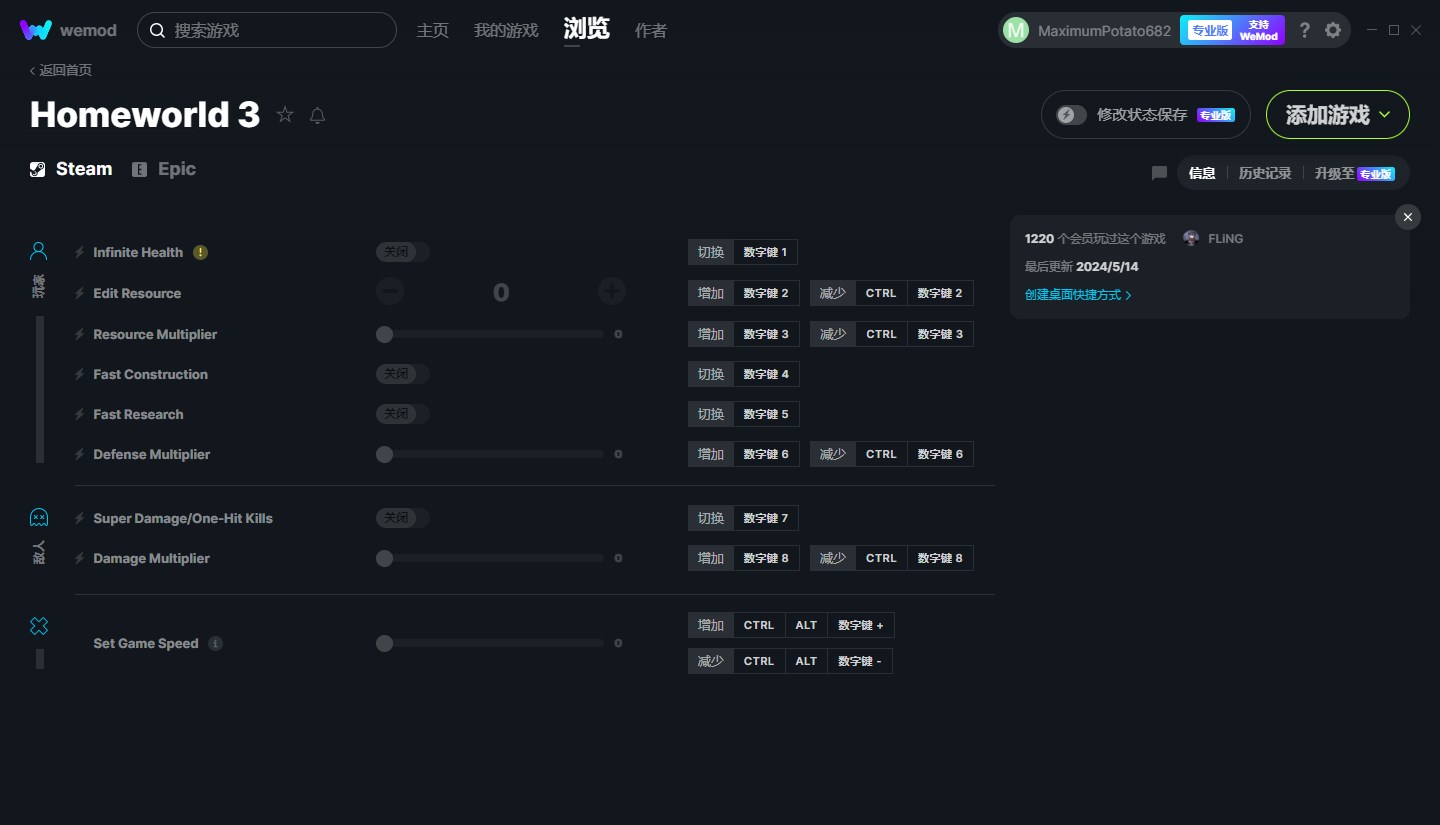Click the Set Game Speed info icon
This screenshot has width=1440, height=825.
pos(215,643)
